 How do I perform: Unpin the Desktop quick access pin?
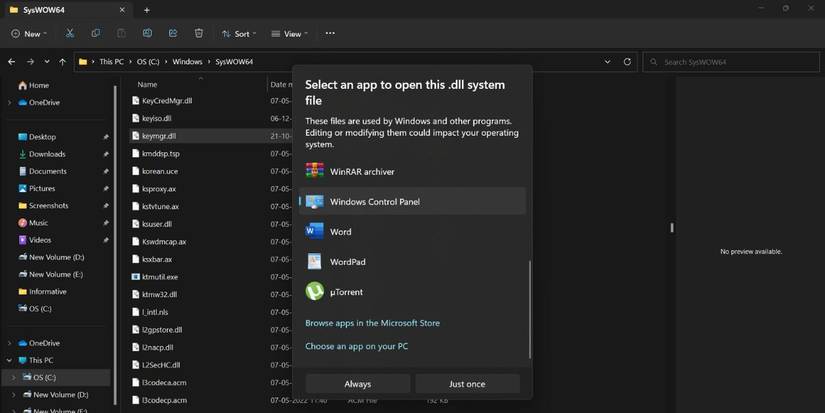[106, 137]
